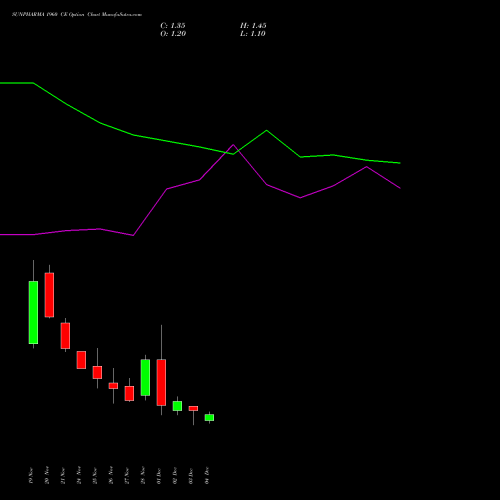Click the red candle for 20 Nov

point(49,295)
